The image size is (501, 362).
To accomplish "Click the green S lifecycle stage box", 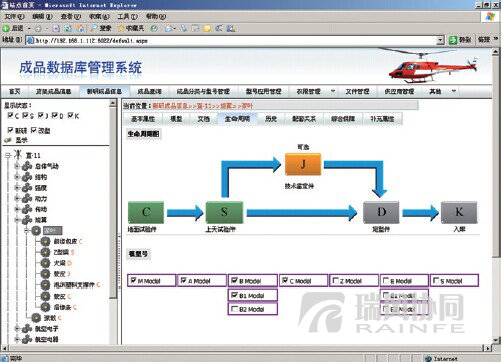I will pos(224,212).
